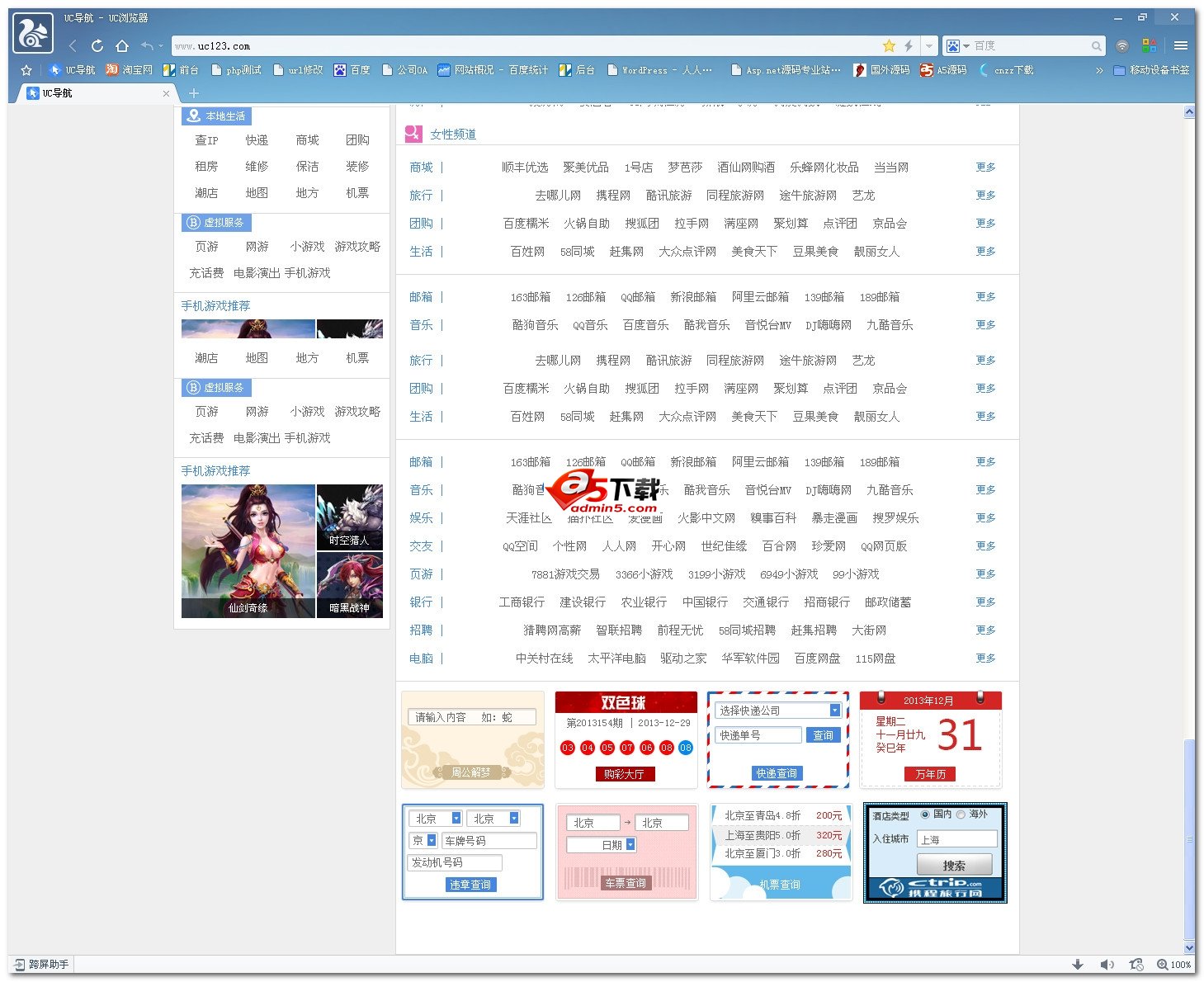Switch to the UC导航 tab
Screen dimensions: 1204x982
pyautogui.click(x=95, y=93)
